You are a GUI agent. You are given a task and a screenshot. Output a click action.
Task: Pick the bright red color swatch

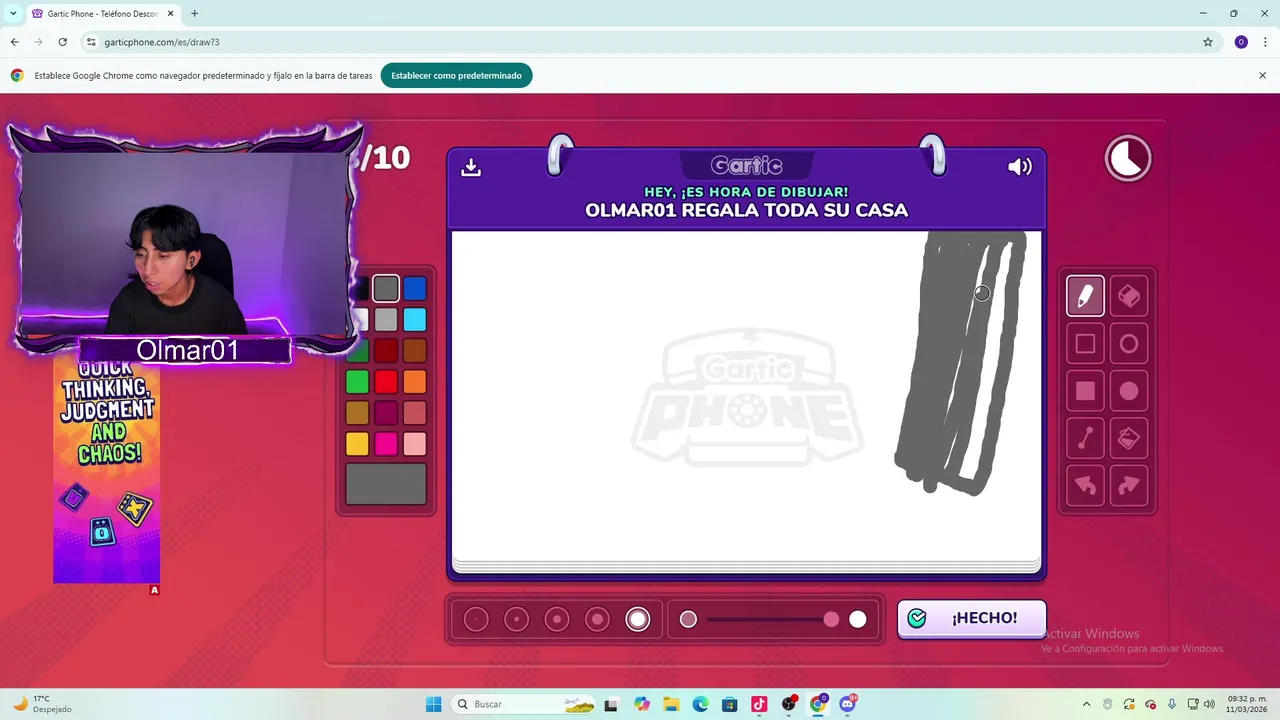[386, 382]
